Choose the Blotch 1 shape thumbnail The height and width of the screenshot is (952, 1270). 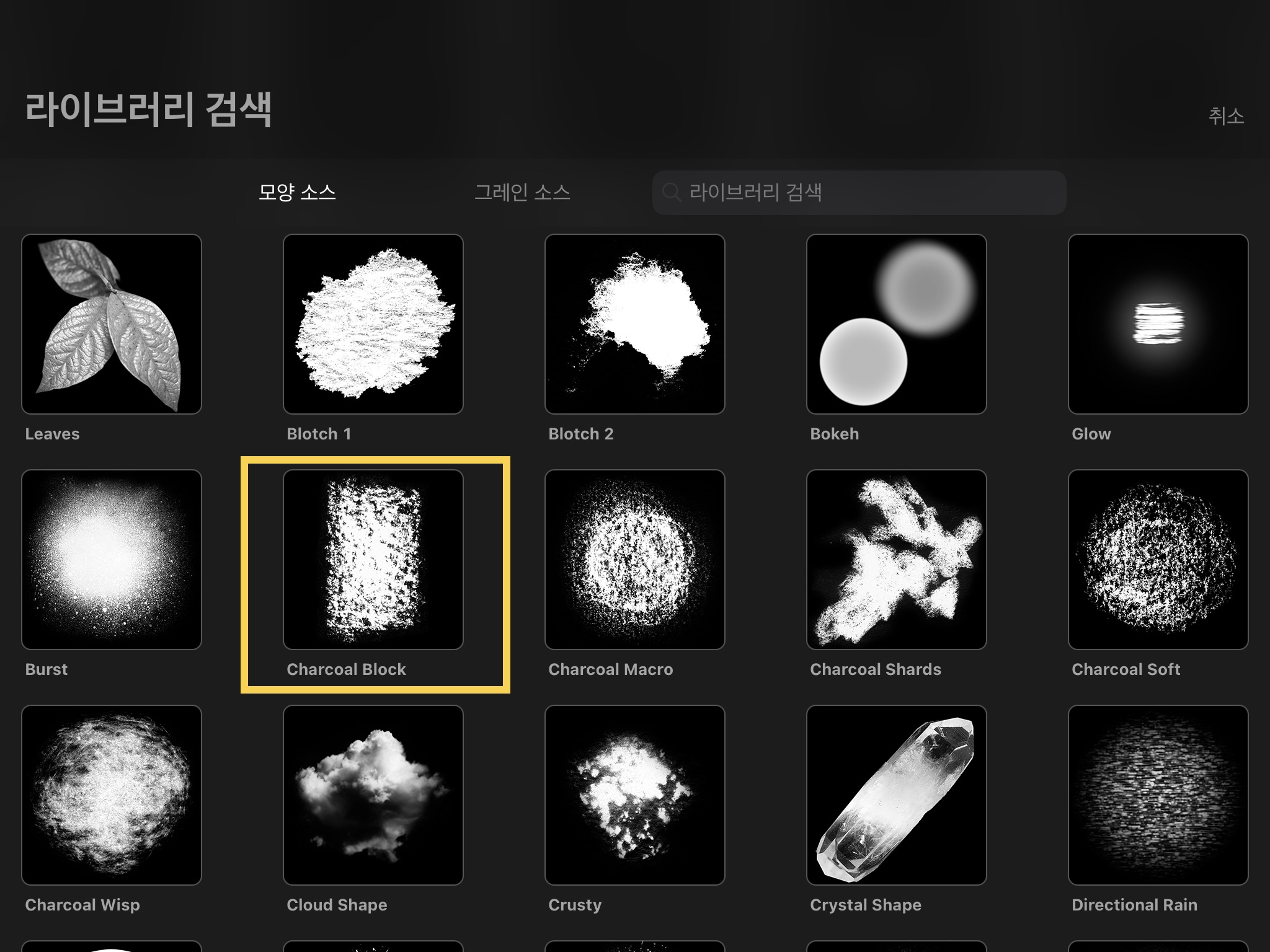(373, 324)
